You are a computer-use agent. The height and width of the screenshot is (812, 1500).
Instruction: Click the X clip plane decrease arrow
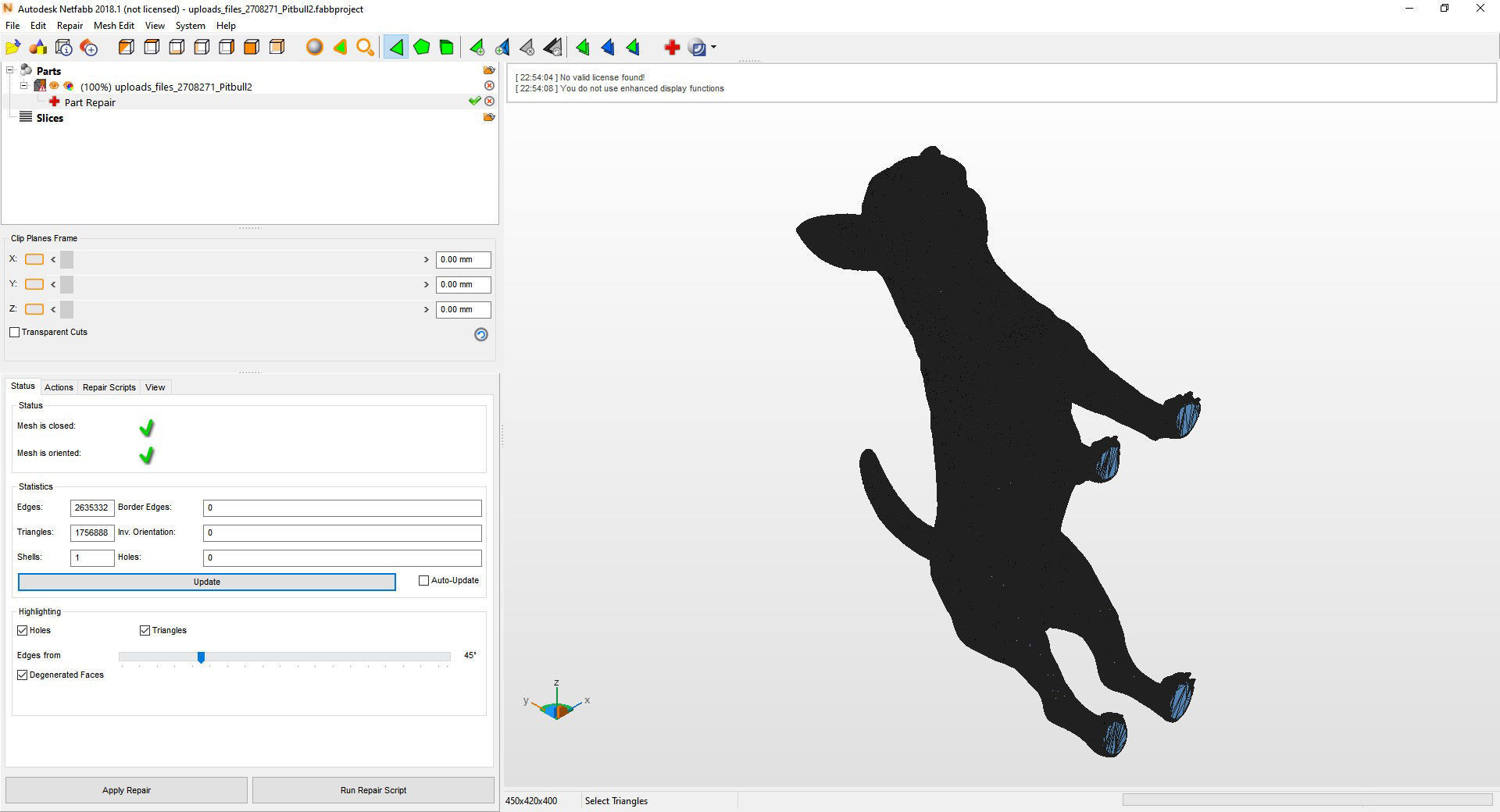coord(53,259)
